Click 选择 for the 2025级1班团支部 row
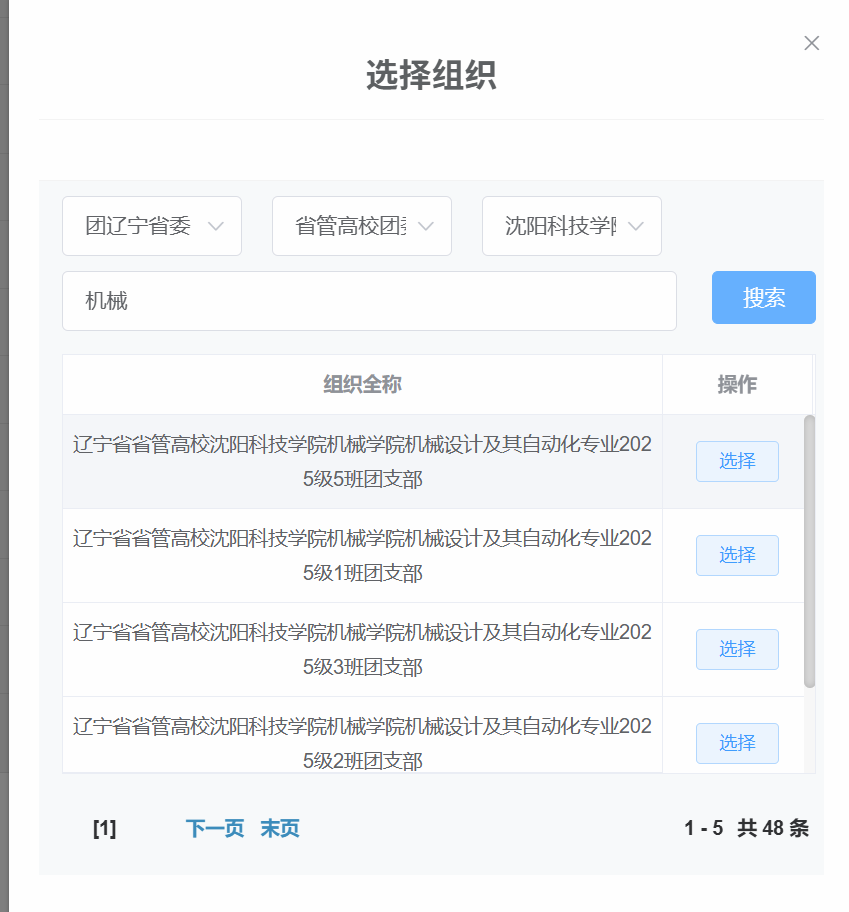This screenshot has width=849, height=912. tap(737, 555)
